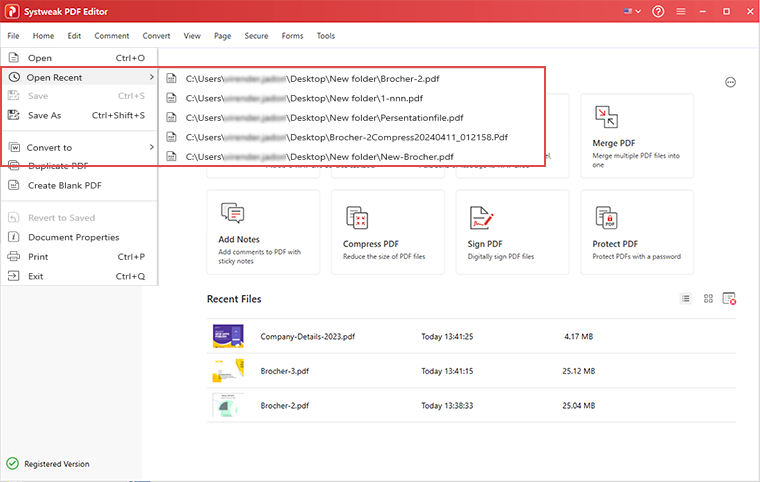The height and width of the screenshot is (482, 760).
Task: Click the printer icon
Action: tap(14, 256)
